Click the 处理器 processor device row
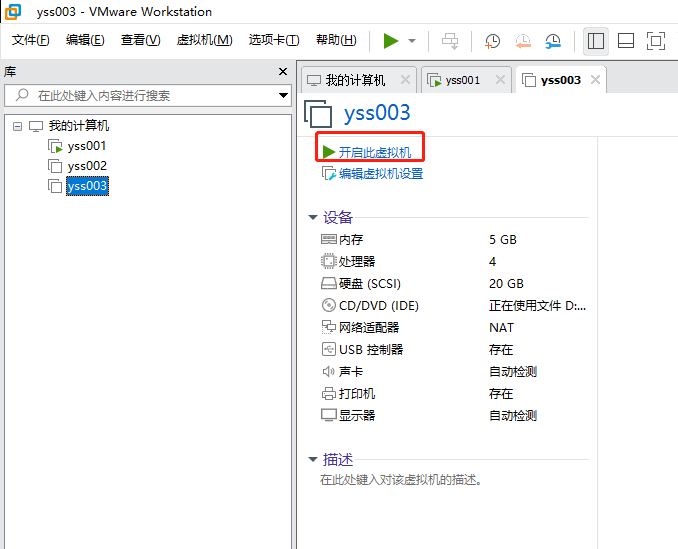The image size is (678, 549). (x=454, y=262)
